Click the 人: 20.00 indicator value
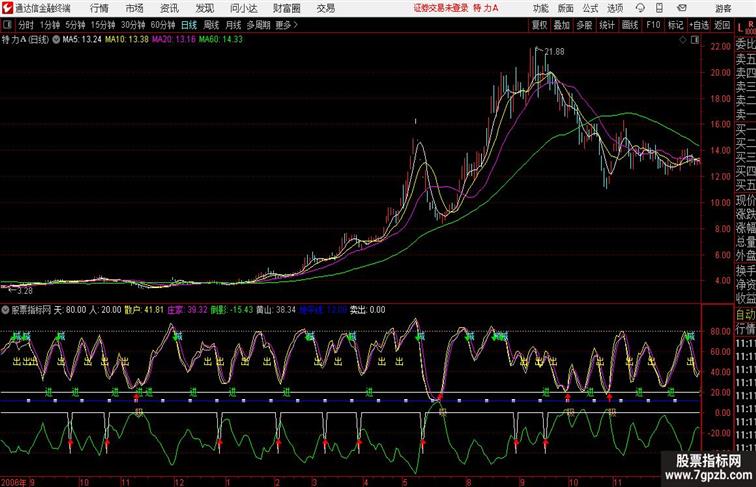756x487 pixels. [105, 310]
